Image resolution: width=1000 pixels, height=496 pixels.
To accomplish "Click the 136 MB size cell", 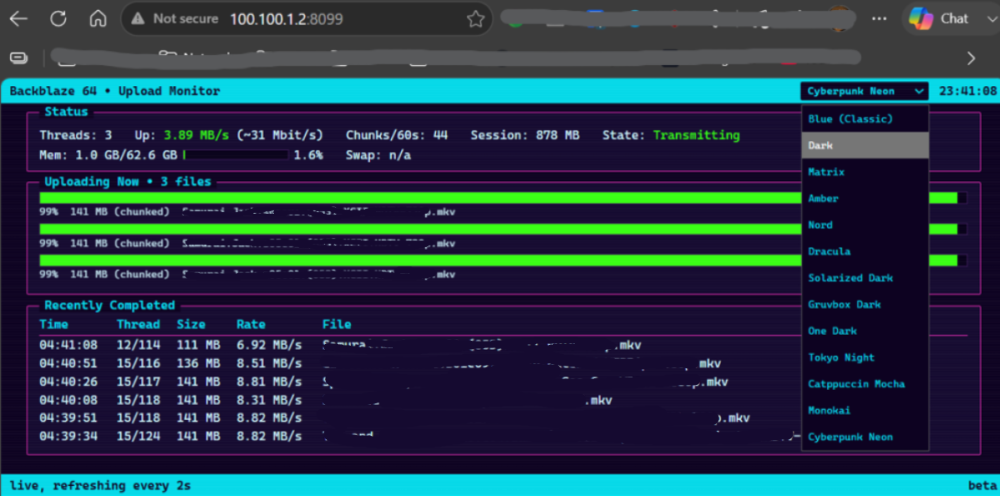I will 198,363.
